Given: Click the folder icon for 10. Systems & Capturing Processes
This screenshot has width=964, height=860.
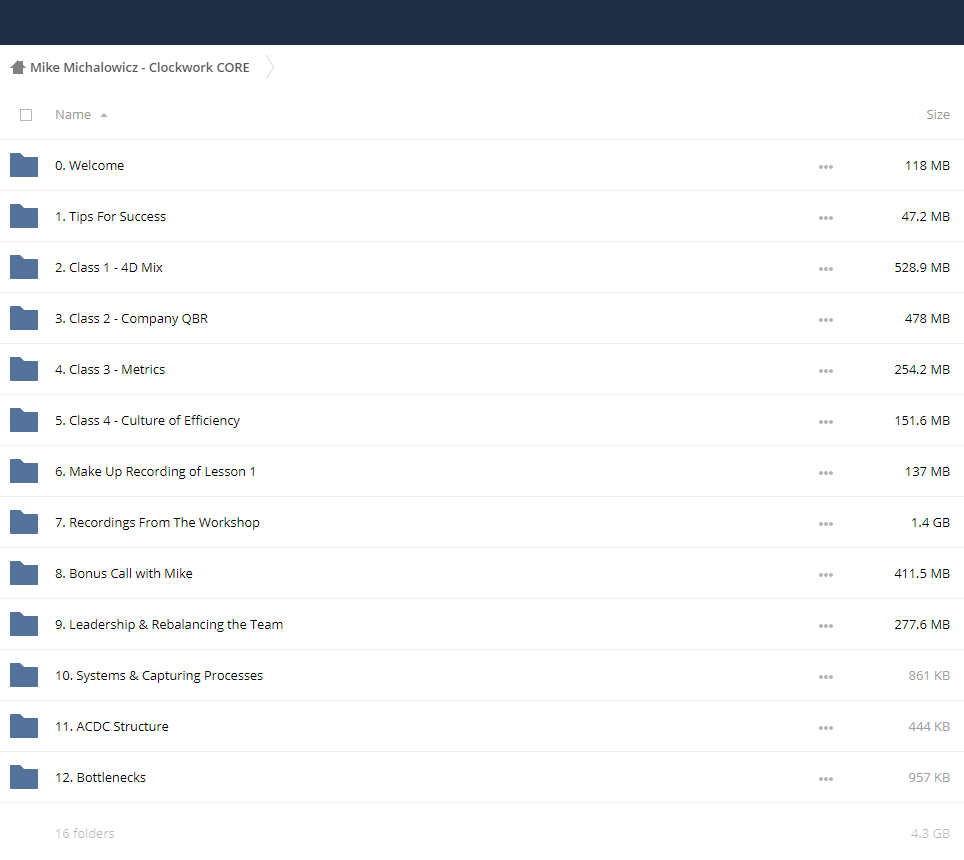Looking at the screenshot, I should click(x=24, y=675).
